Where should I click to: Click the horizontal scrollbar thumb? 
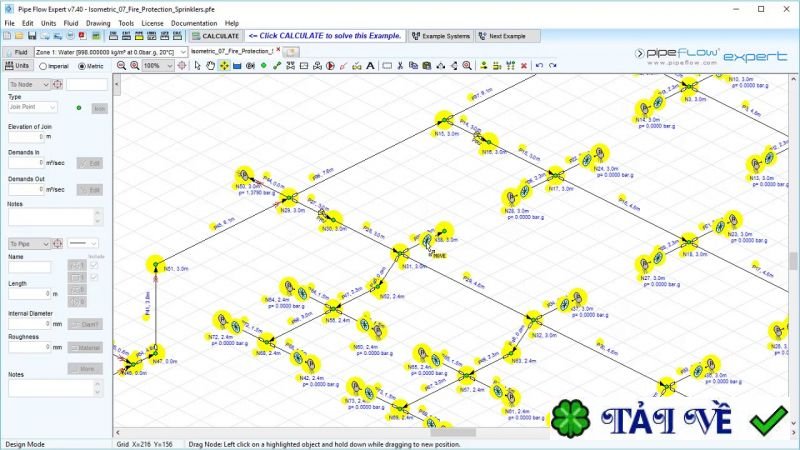click(453, 432)
